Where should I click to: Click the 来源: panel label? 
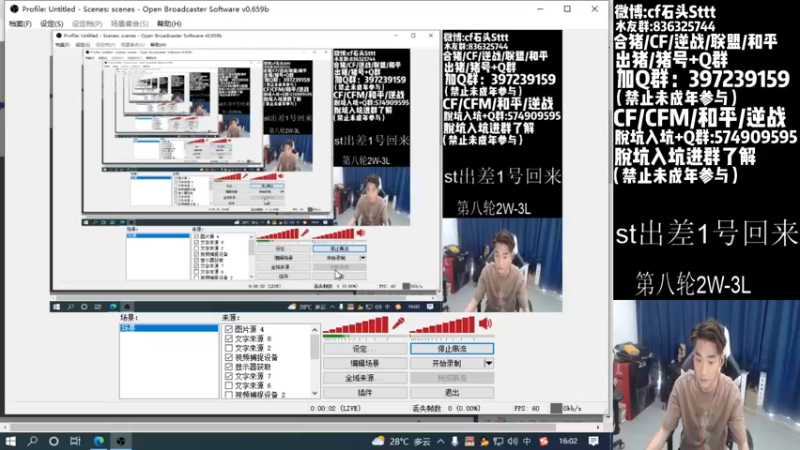[230, 317]
